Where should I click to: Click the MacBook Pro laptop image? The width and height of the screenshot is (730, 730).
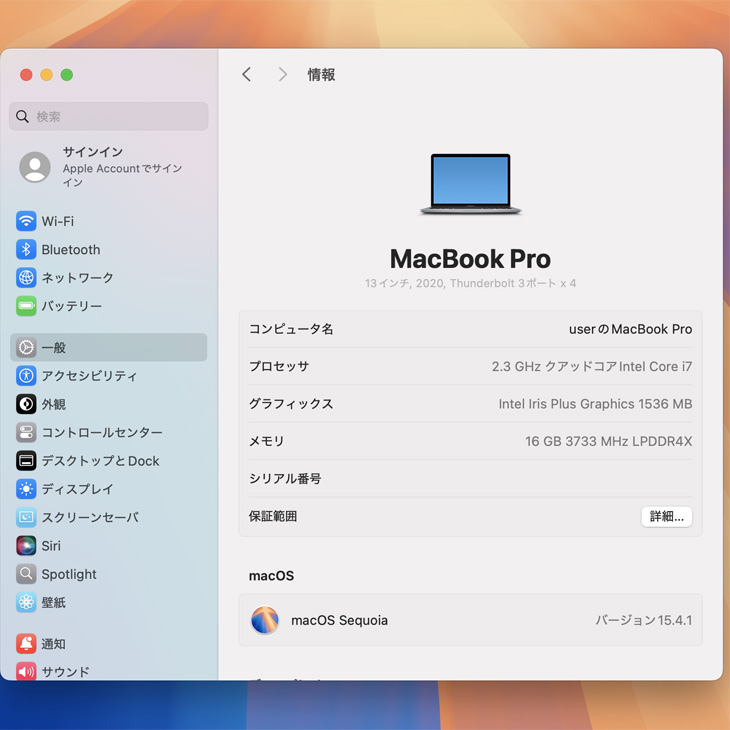[x=471, y=184]
